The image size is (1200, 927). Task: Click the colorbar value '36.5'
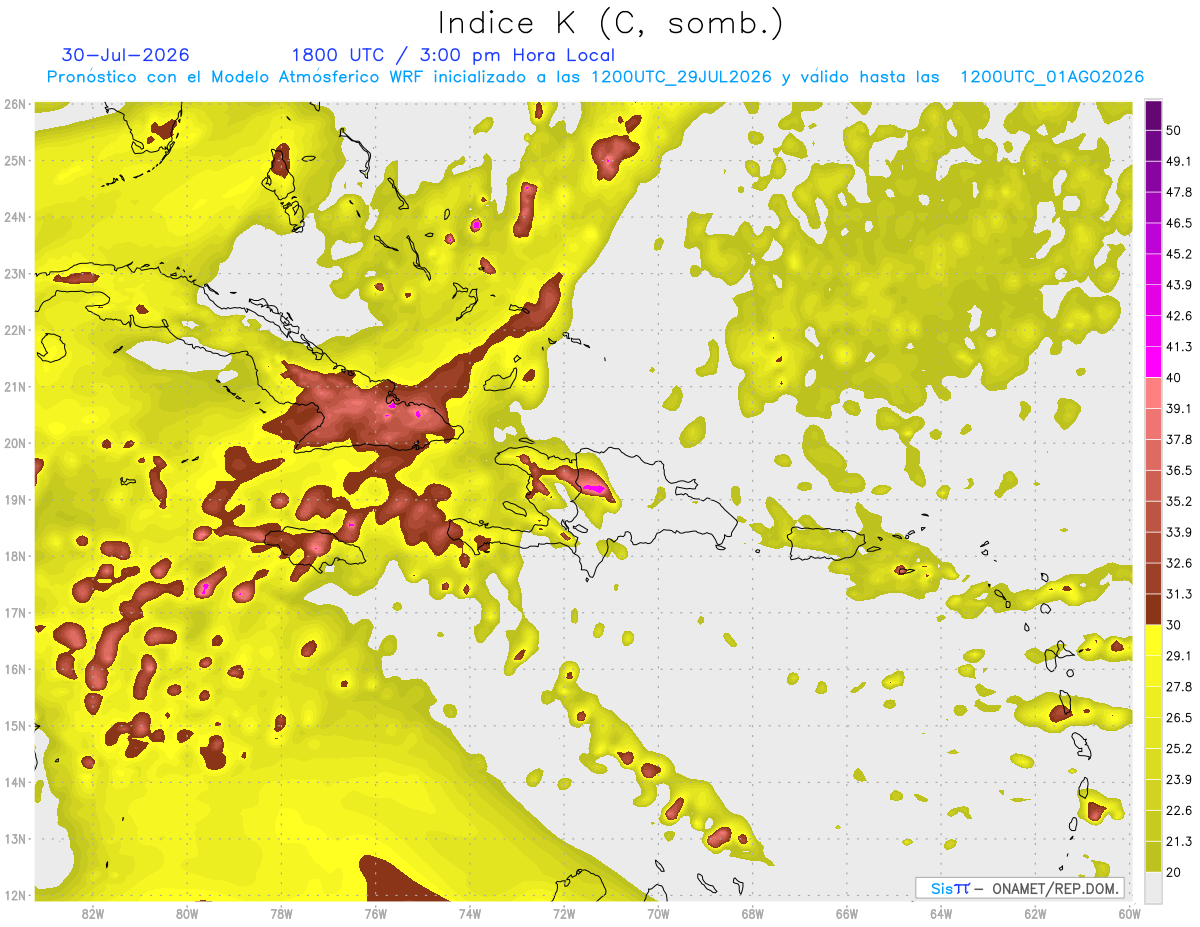tap(1178, 470)
